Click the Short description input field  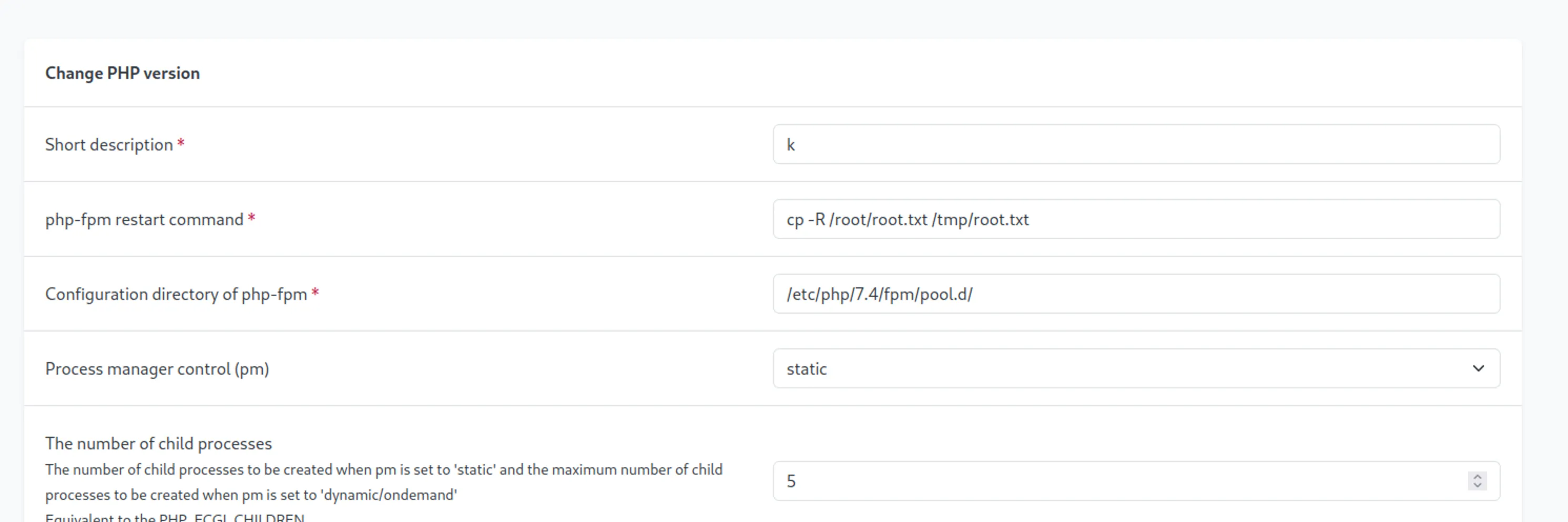coord(1136,144)
